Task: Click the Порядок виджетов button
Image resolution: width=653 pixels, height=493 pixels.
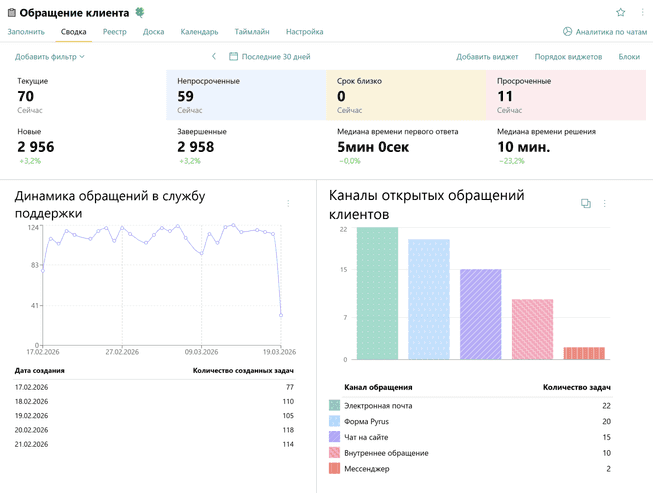Action: click(568, 57)
